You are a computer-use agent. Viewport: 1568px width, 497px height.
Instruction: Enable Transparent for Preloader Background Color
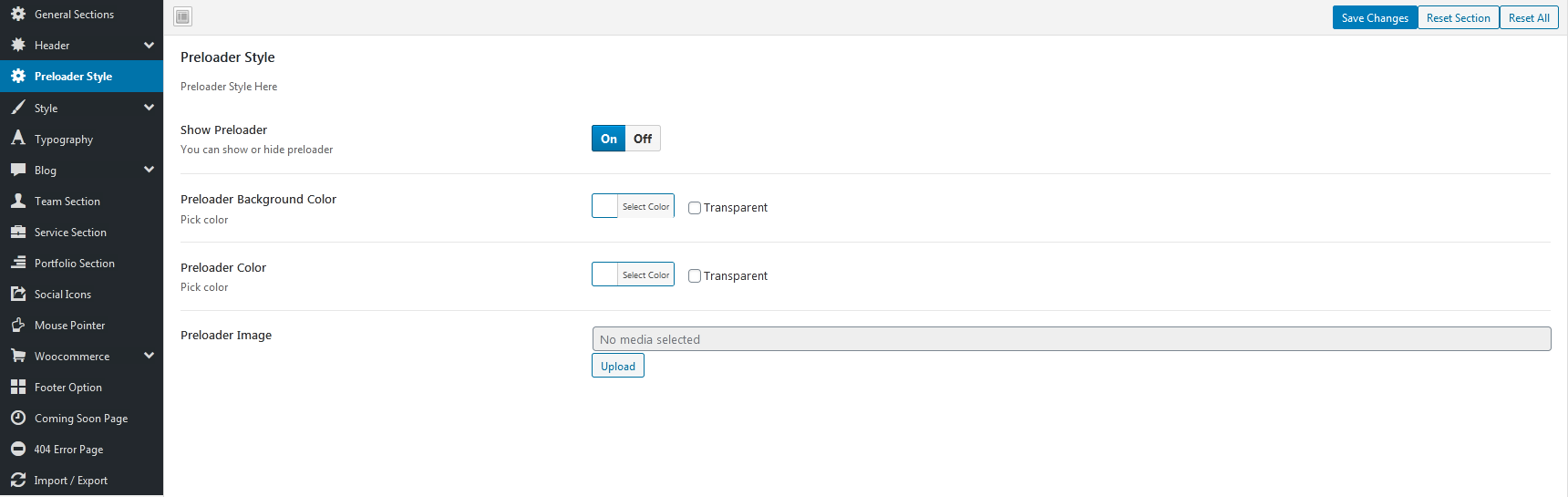[695, 208]
